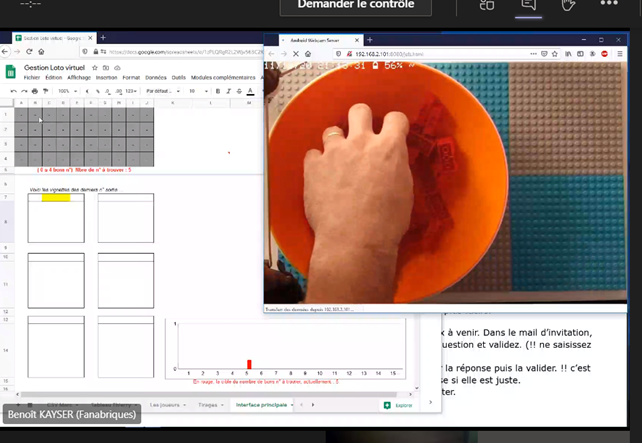Open the Outils menu
Screen dimensions: 642x443
coord(179,77)
